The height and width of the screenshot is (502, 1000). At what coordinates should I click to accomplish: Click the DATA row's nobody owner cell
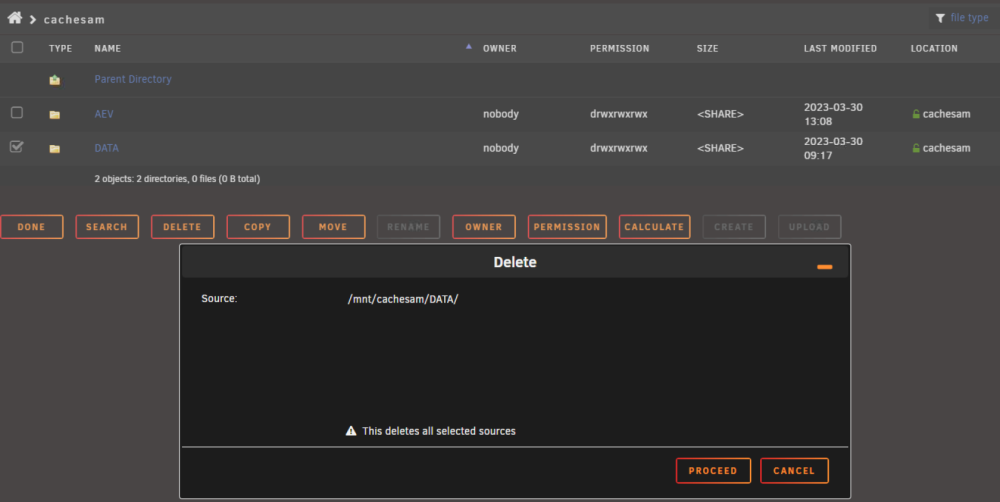click(501, 148)
